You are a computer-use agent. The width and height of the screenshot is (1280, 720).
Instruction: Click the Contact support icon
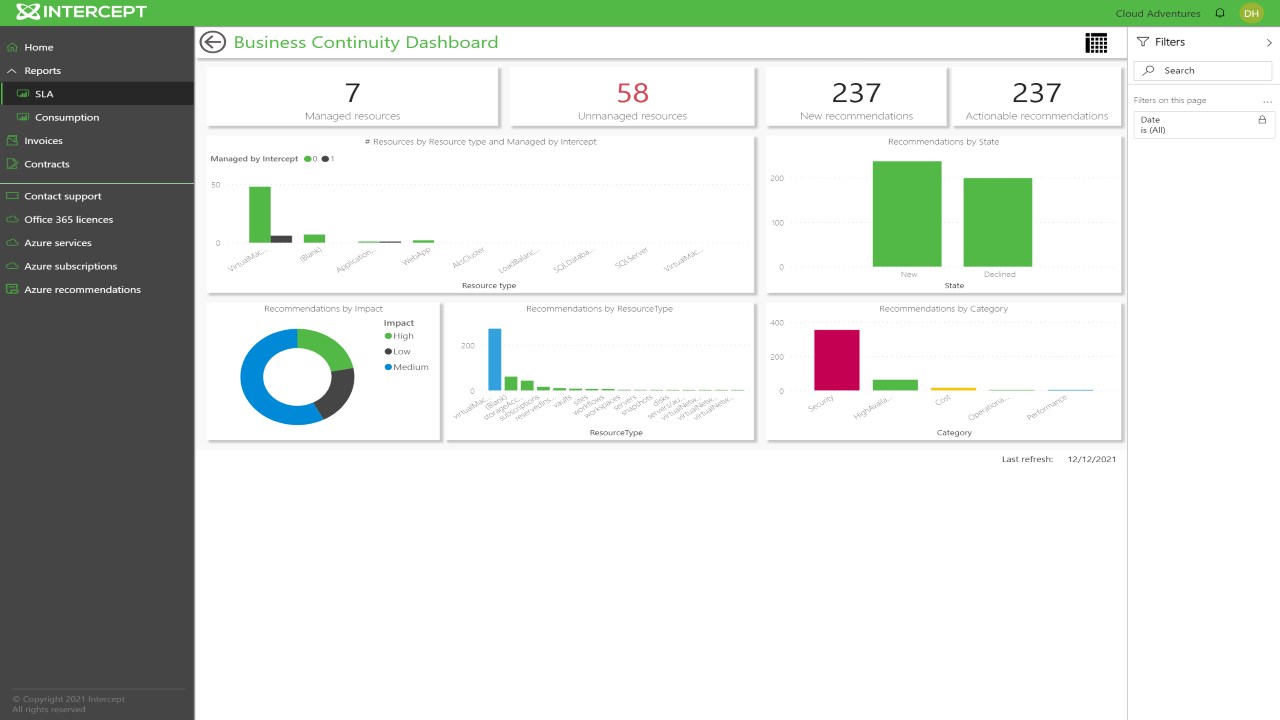[x=12, y=196]
